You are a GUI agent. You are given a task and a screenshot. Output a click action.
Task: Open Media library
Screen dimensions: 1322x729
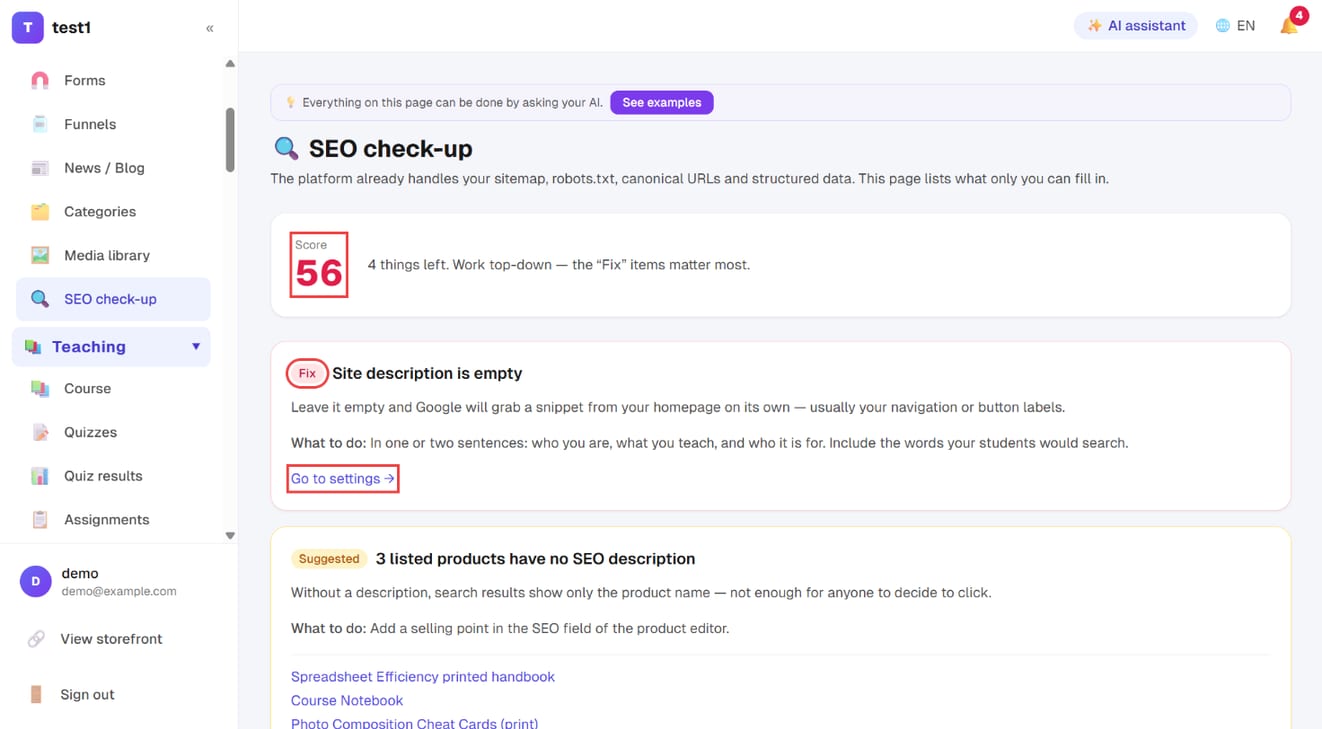point(113,255)
